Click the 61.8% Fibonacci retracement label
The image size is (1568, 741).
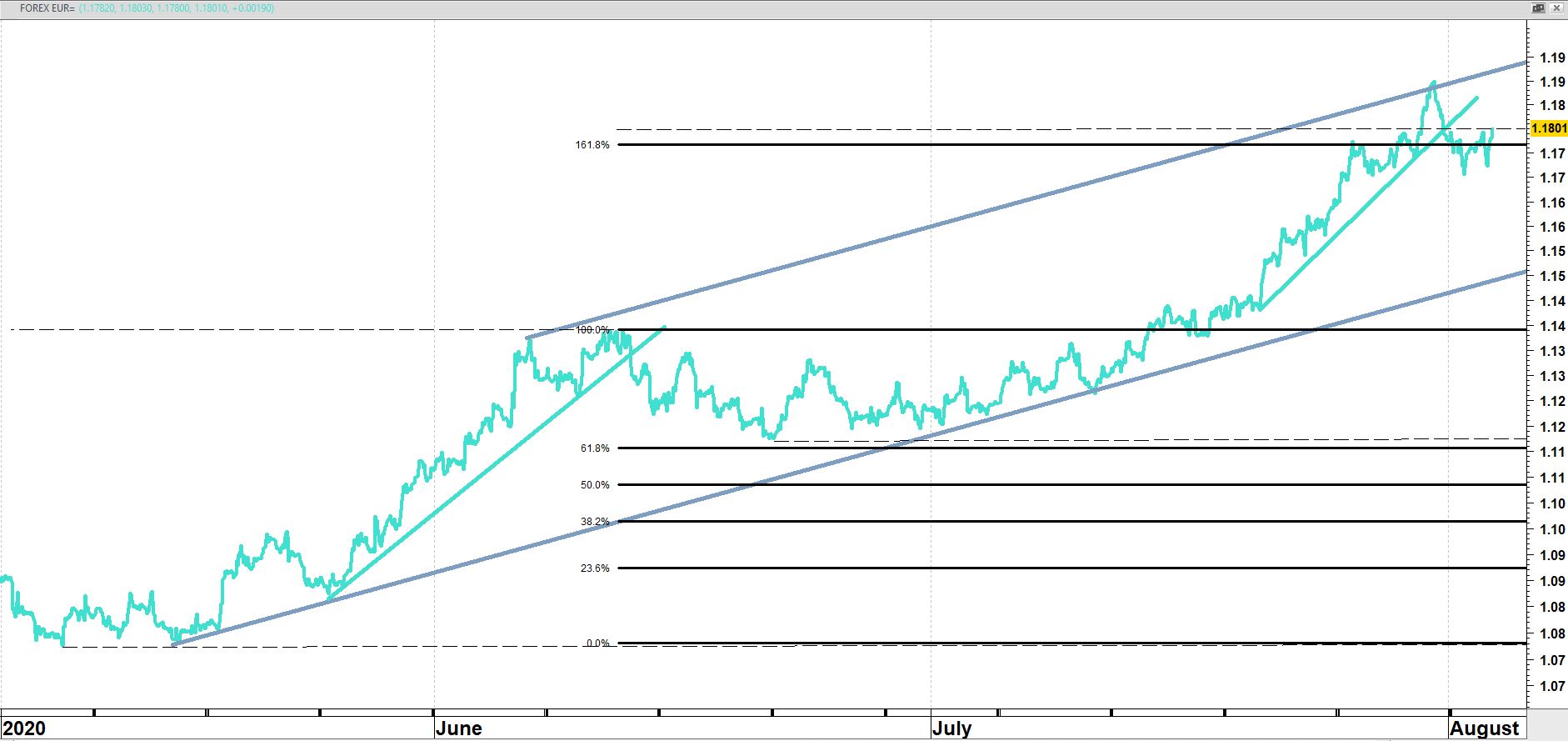[595, 448]
